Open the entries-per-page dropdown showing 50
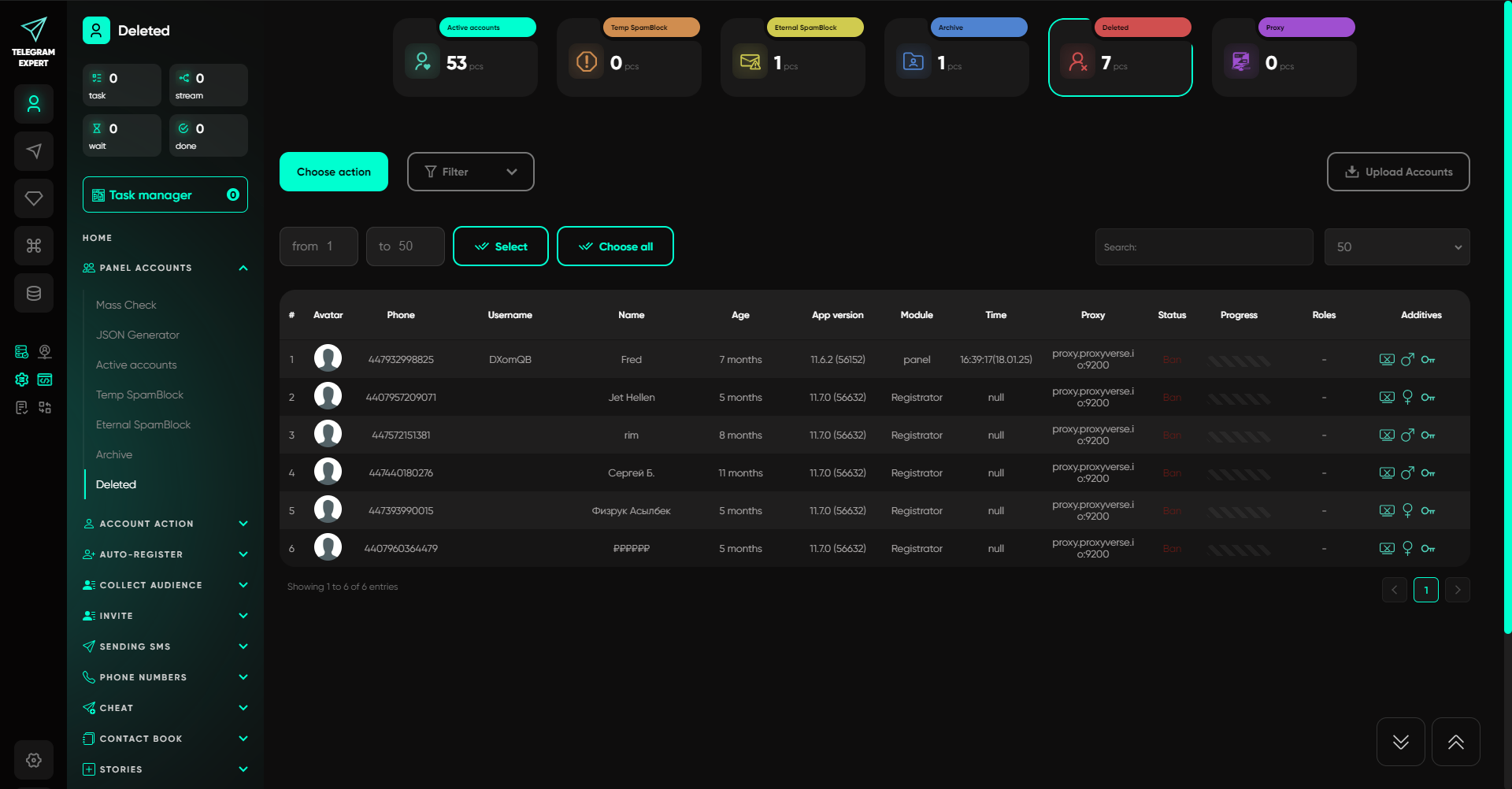The width and height of the screenshot is (1512, 789). pos(1396,247)
